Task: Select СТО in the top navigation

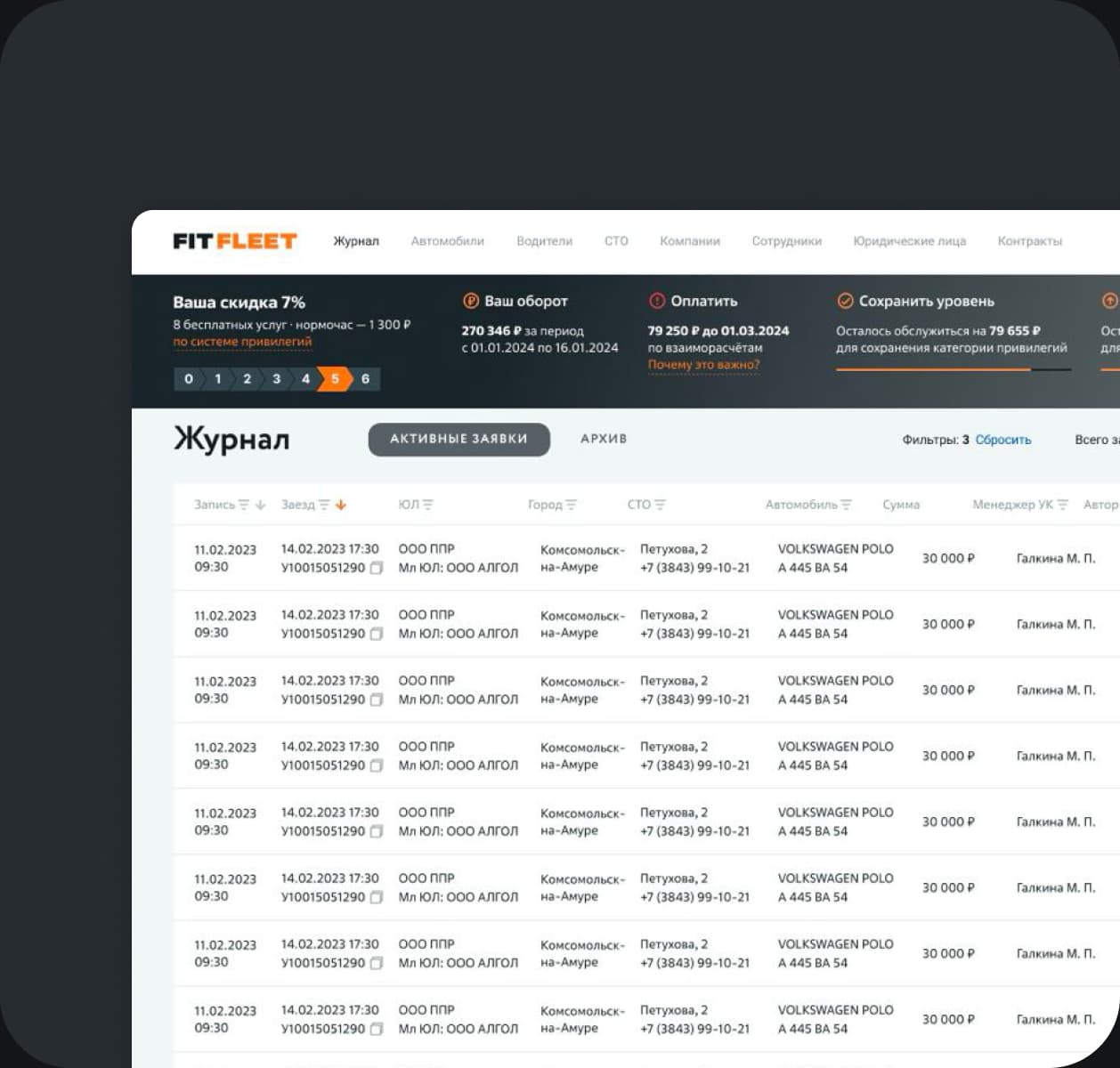Action: pos(616,241)
